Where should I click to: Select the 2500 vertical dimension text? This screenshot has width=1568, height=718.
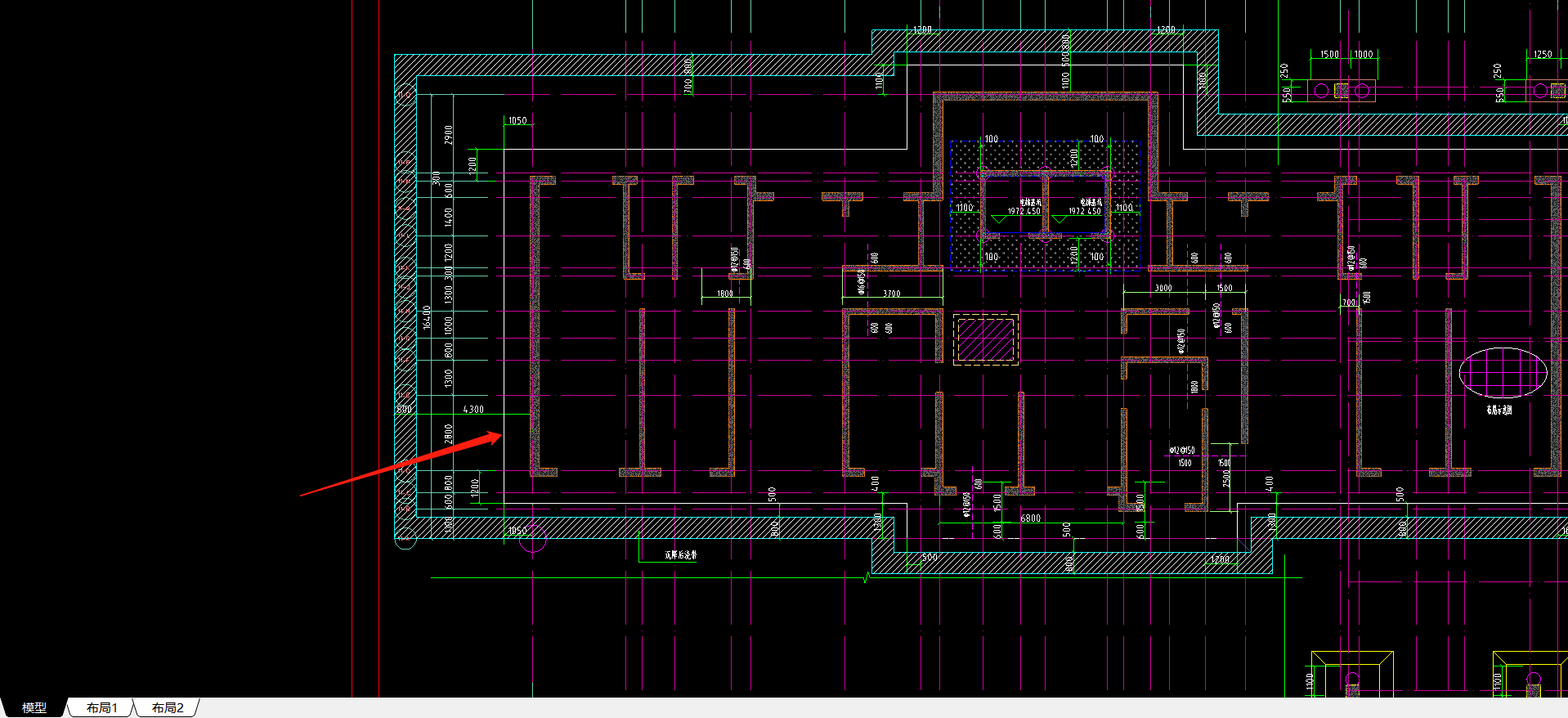point(1226,478)
